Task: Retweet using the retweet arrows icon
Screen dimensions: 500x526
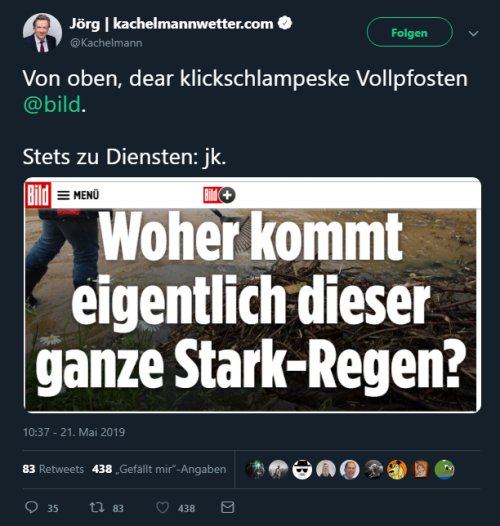Action: [x=97, y=507]
